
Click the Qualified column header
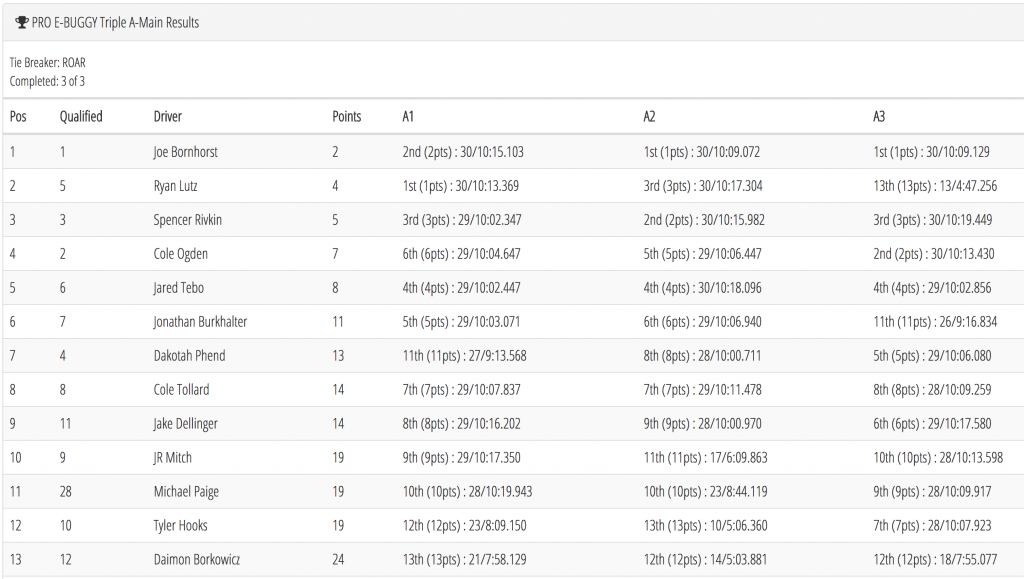(x=81, y=116)
